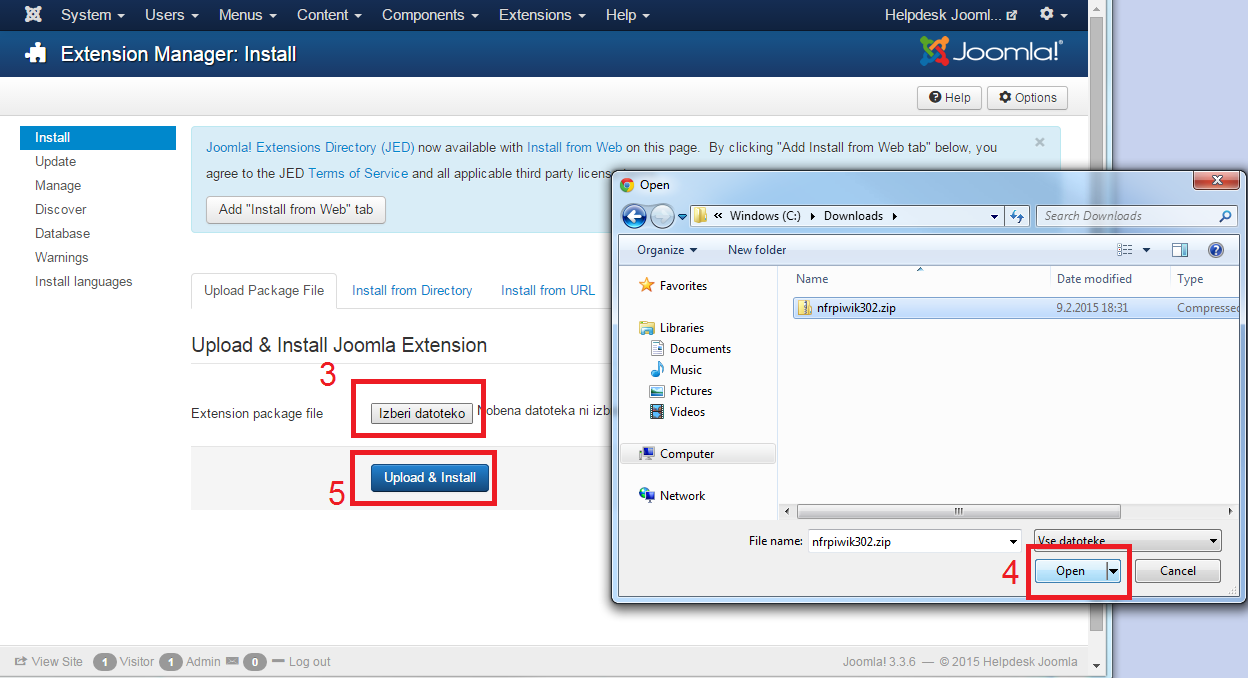
Task: Click the messages envelope icon in footer
Action: (x=232, y=662)
